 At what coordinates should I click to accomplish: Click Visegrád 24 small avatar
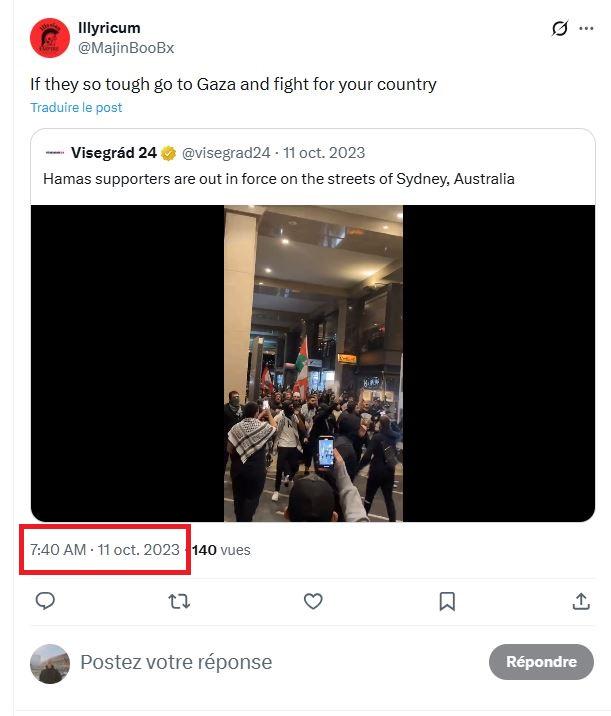click(x=55, y=153)
